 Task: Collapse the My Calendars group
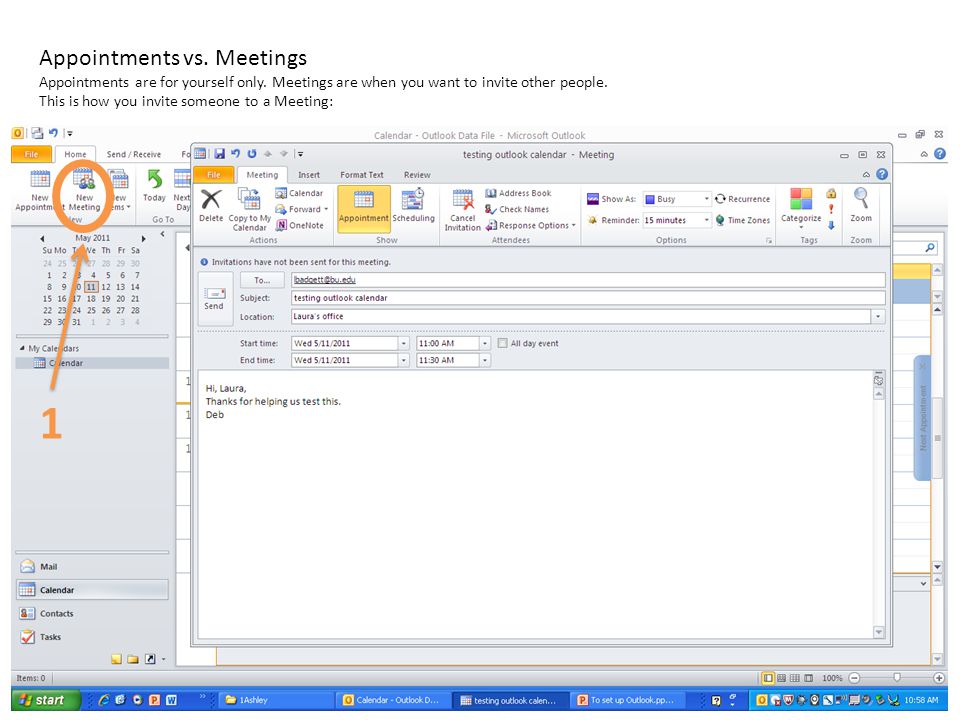click(x=22, y=348)
